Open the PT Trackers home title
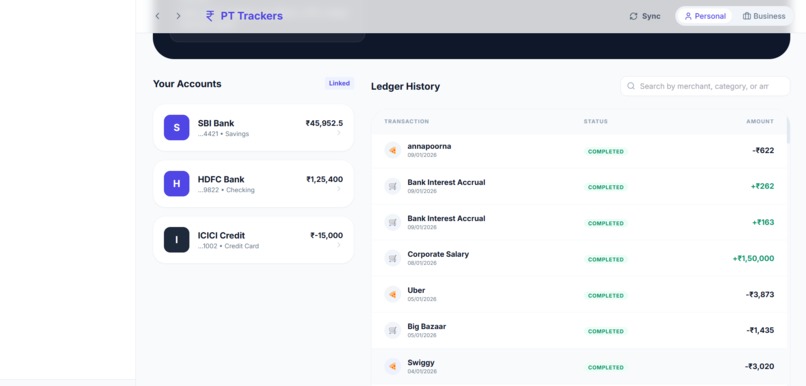The height and width of the screenshot is (386, 806). click(x=251, y=16)
